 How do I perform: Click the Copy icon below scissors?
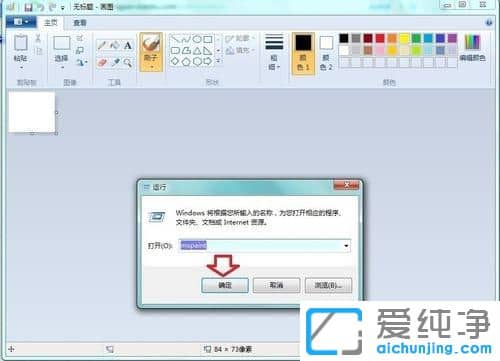point(38,51)
